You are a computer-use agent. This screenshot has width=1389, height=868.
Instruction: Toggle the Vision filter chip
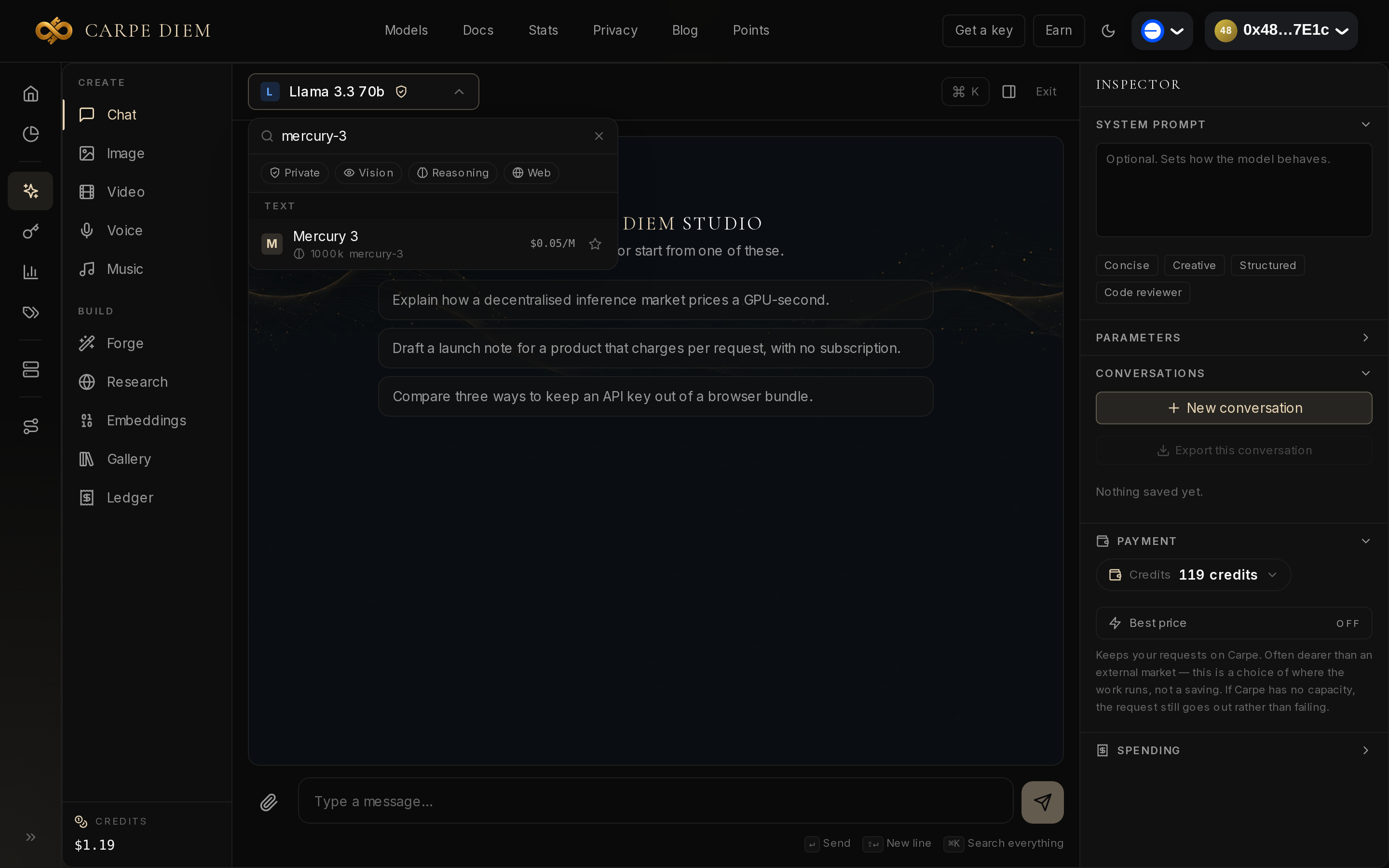368,173
